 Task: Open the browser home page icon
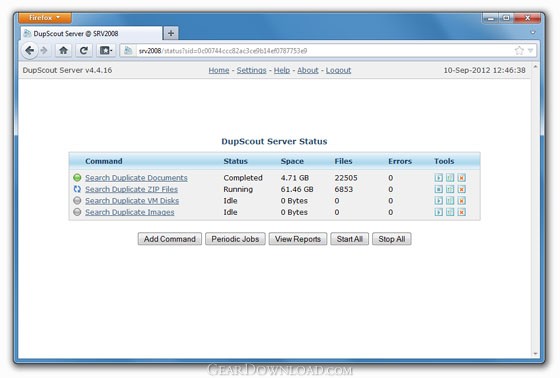click(64, 50)
